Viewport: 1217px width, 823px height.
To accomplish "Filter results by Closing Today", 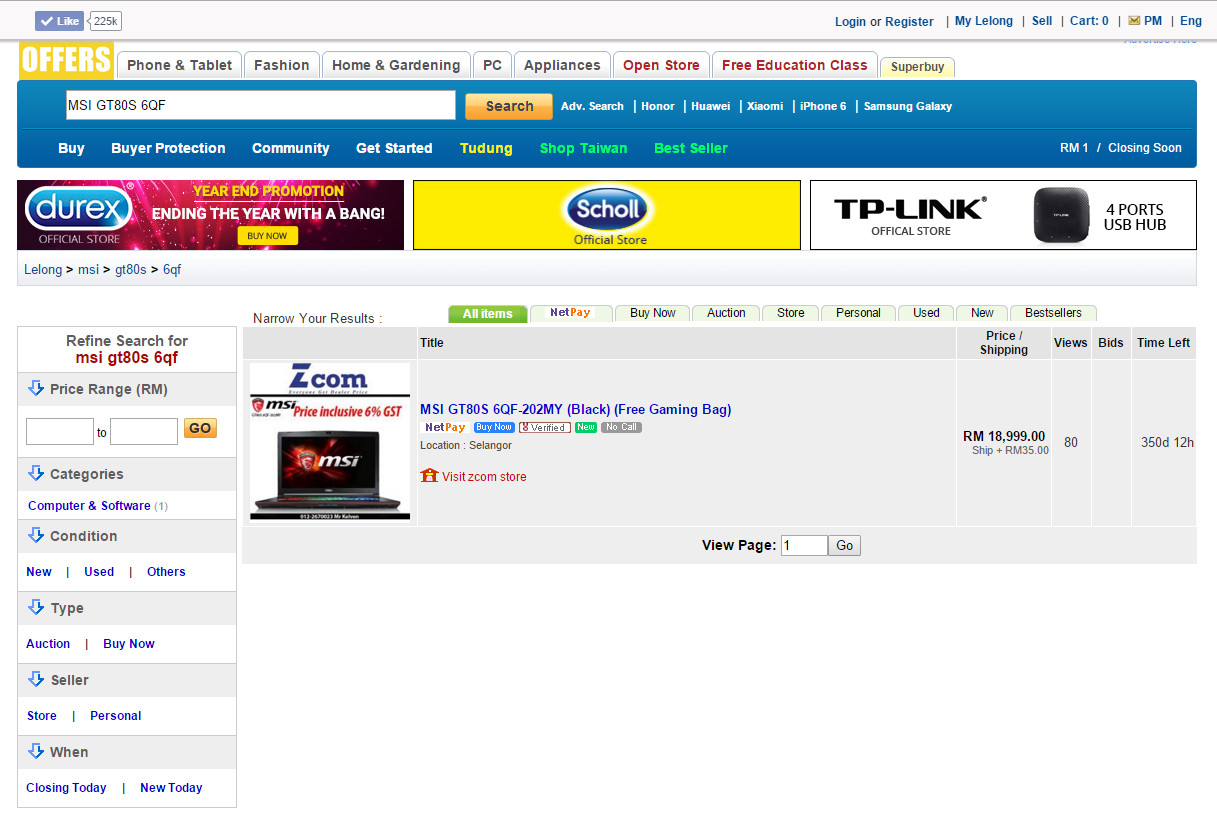I will (x=66, y=788).
